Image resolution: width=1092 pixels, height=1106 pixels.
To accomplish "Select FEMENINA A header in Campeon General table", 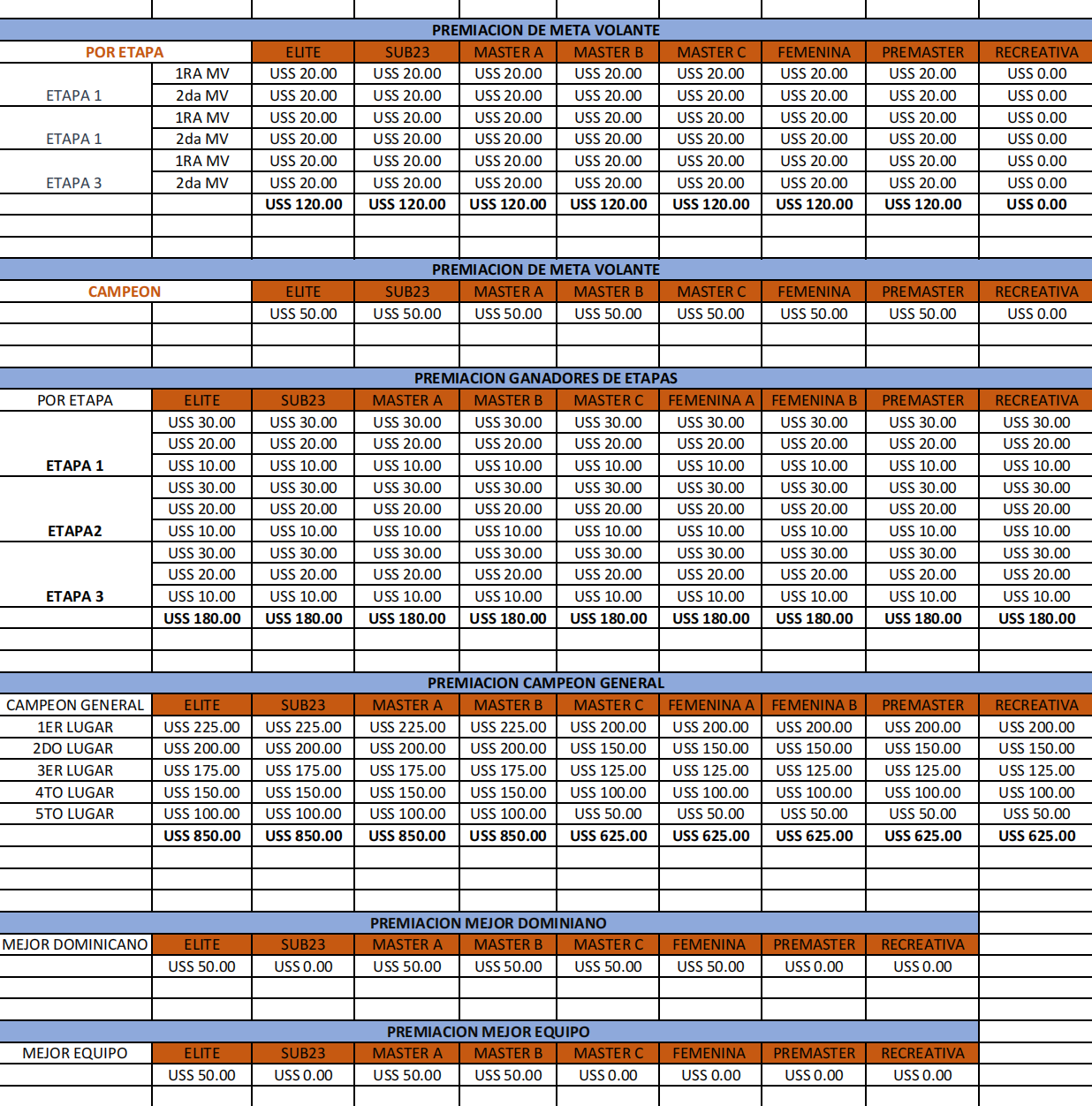I will 710,705.
